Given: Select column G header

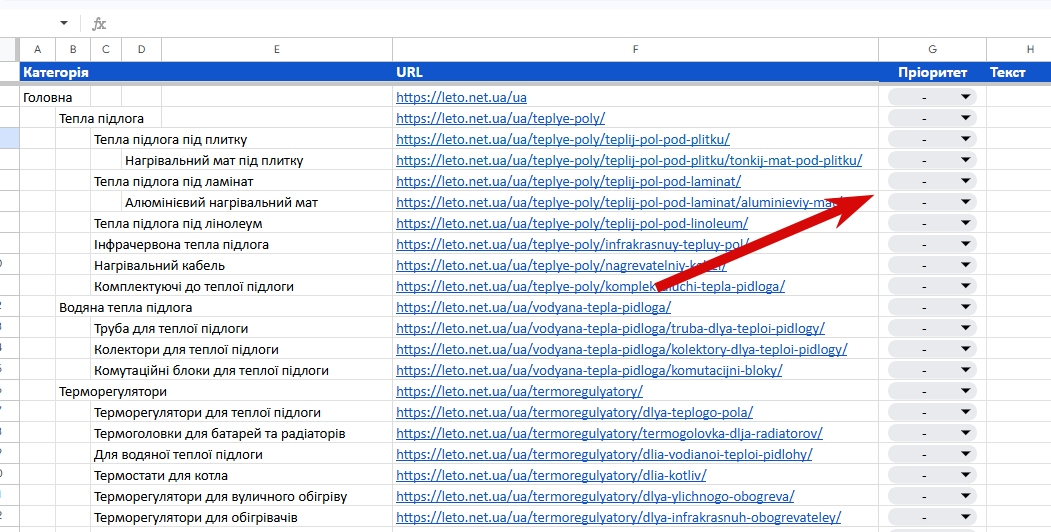Looking at the screenshot, I should 932,49.
